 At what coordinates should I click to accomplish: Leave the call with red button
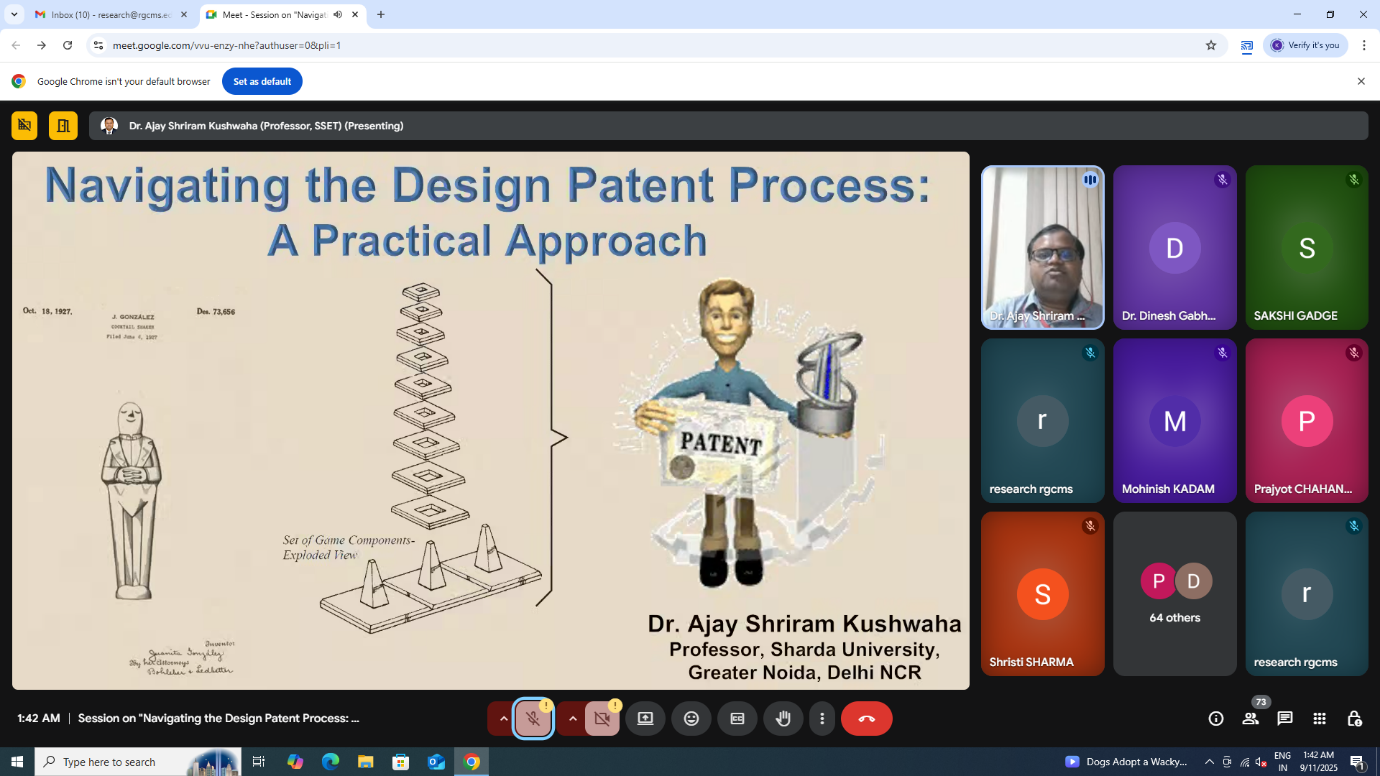[x=866, y=718]
